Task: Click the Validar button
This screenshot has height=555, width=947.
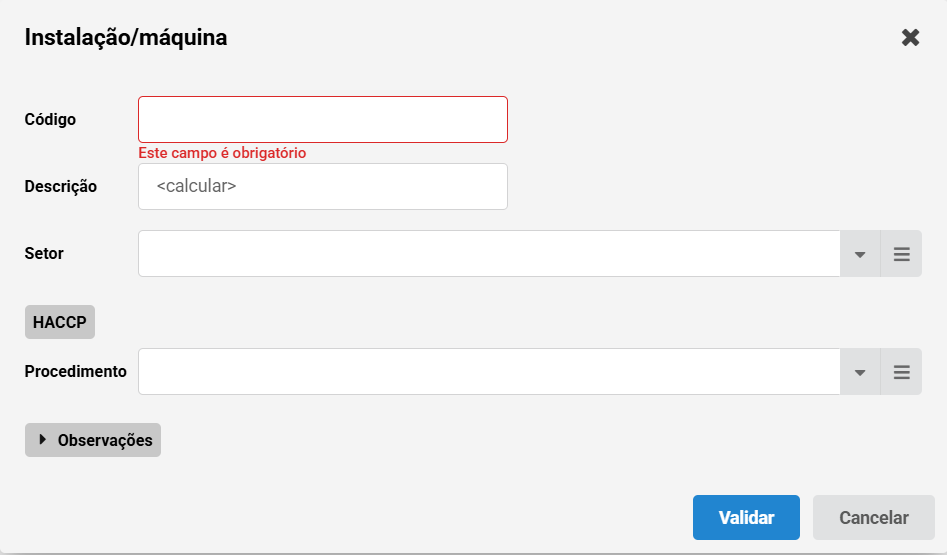Action: click(x=746, y=518)
